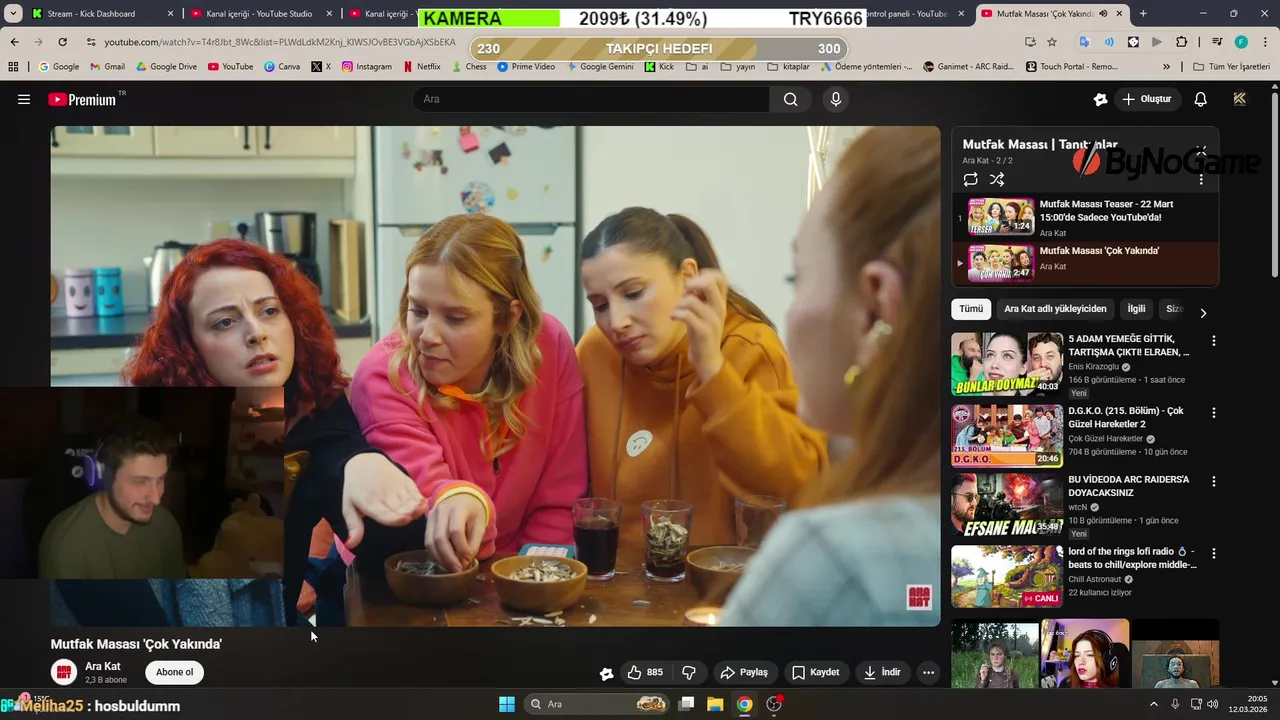
Task: Click the Paylaş share button
Action: coord(744,673)
